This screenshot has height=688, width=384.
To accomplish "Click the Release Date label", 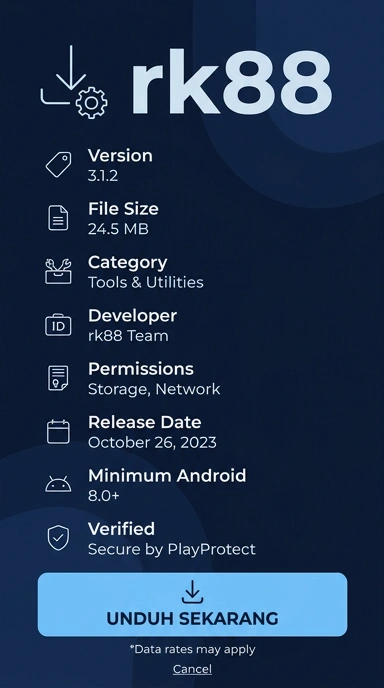I will pyautogui.click(x=145, y=422).
